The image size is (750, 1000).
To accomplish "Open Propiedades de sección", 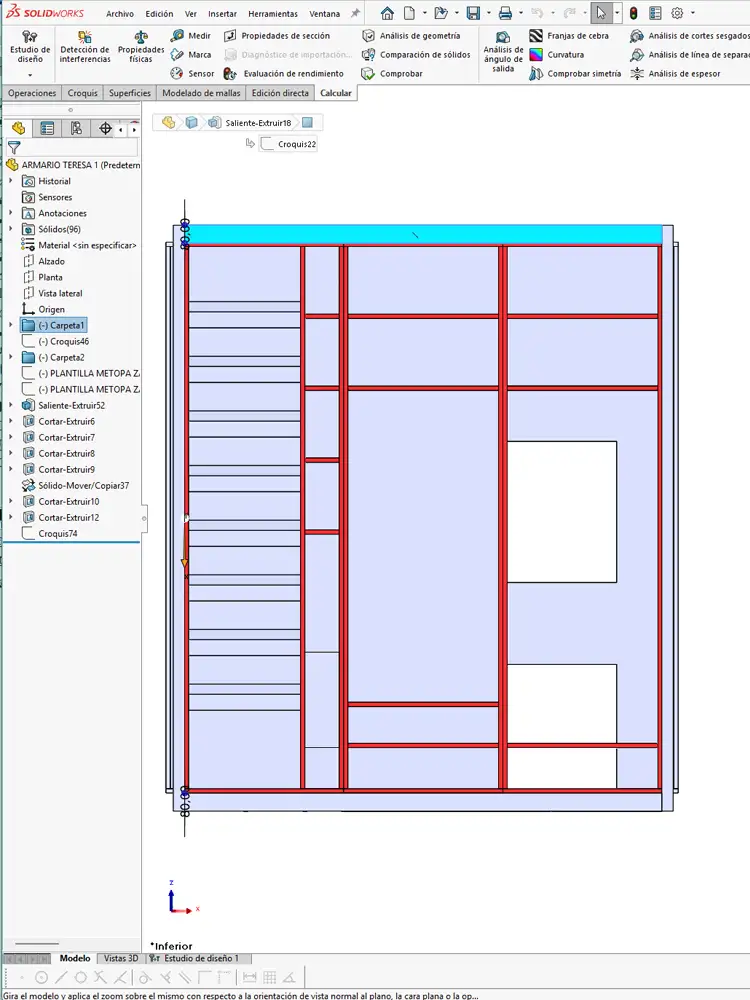I will click(x=277, y=36).
